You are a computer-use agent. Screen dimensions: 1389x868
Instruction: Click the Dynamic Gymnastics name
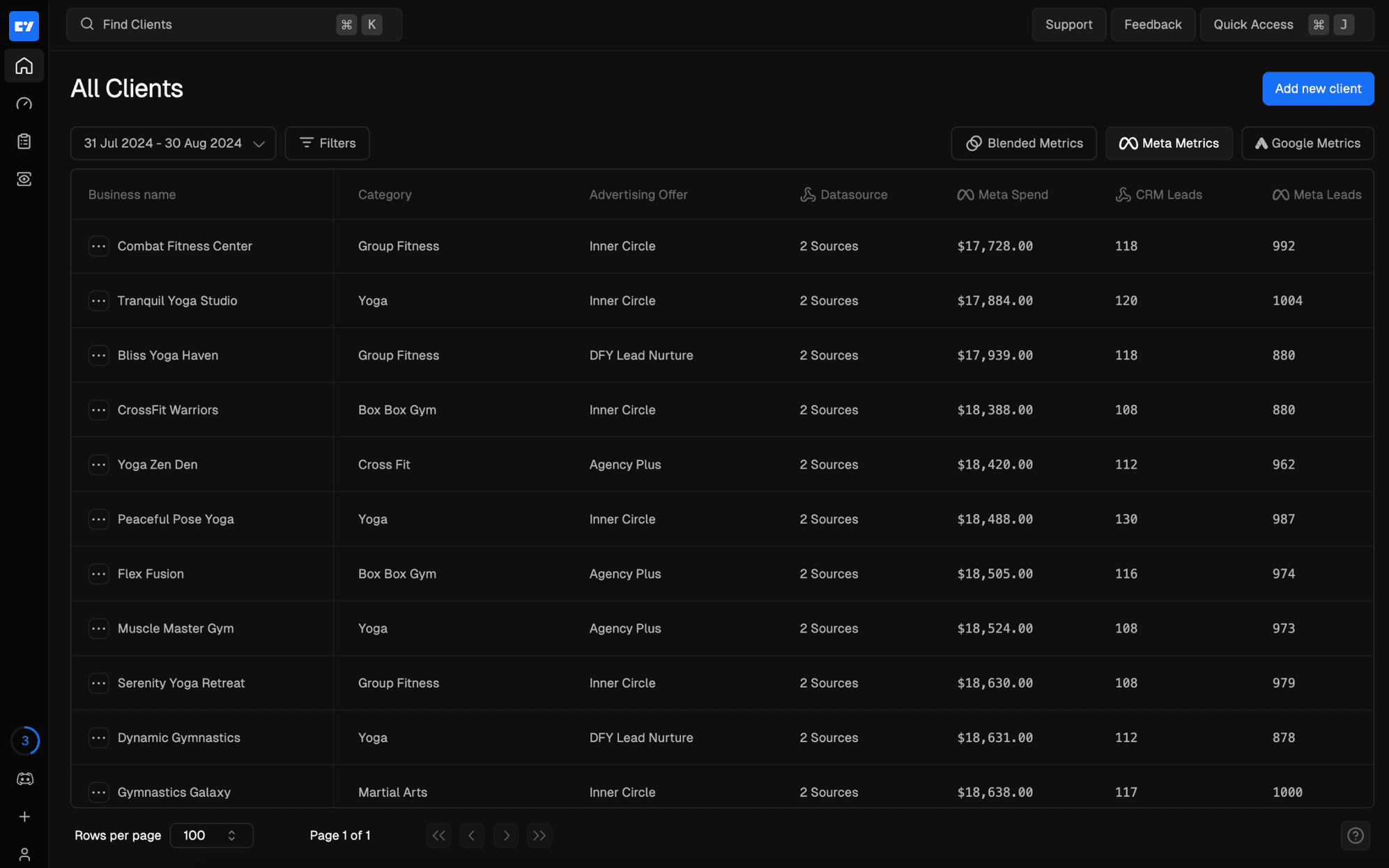[x=178, y=738]
